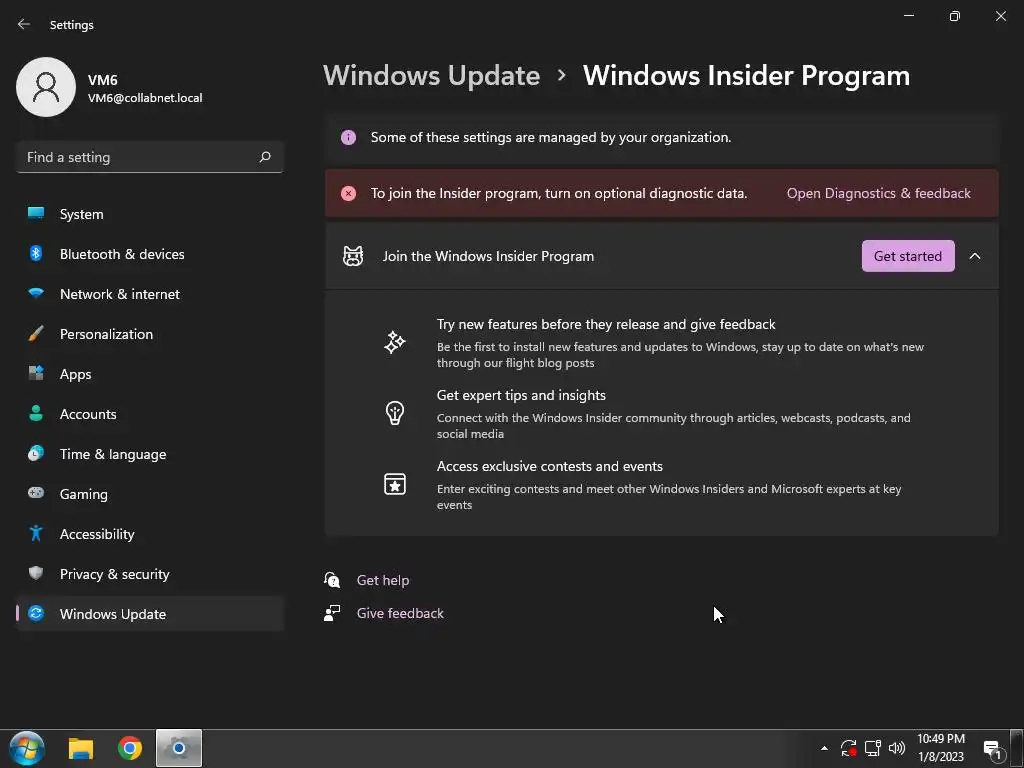This screenshot has height=768, width=1024.
Task: Click the sparkle new features icon
Action: click(x=394, y=342)
